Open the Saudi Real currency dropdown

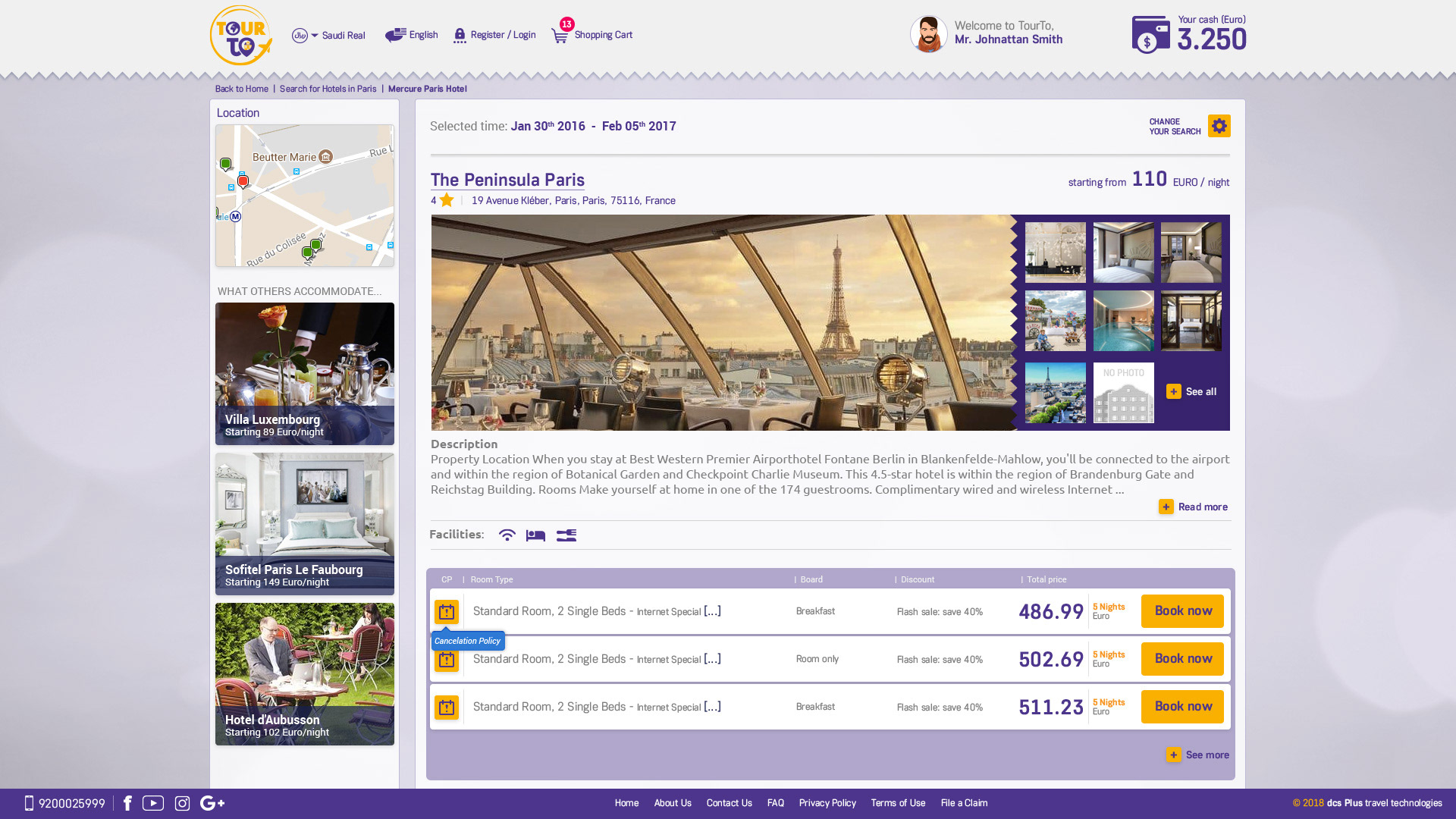(328, 36)
